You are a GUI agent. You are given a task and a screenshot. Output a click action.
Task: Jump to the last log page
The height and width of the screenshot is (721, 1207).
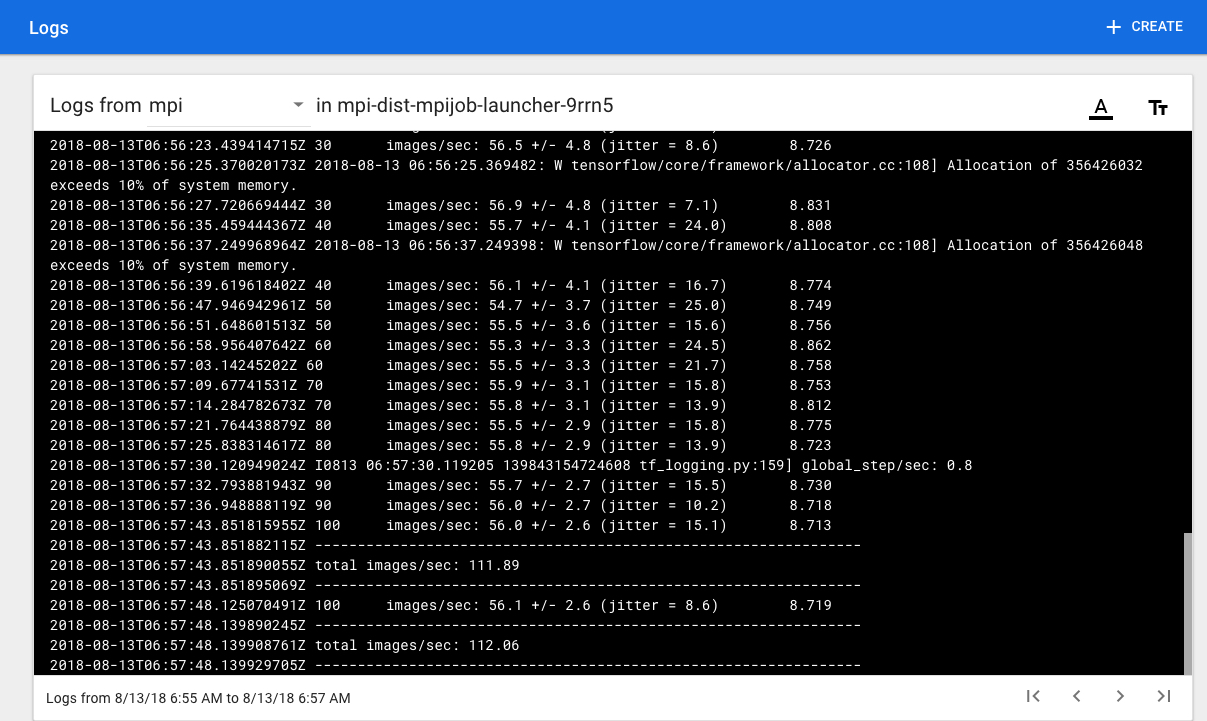pyautogui.click(x=1163, y=696)
